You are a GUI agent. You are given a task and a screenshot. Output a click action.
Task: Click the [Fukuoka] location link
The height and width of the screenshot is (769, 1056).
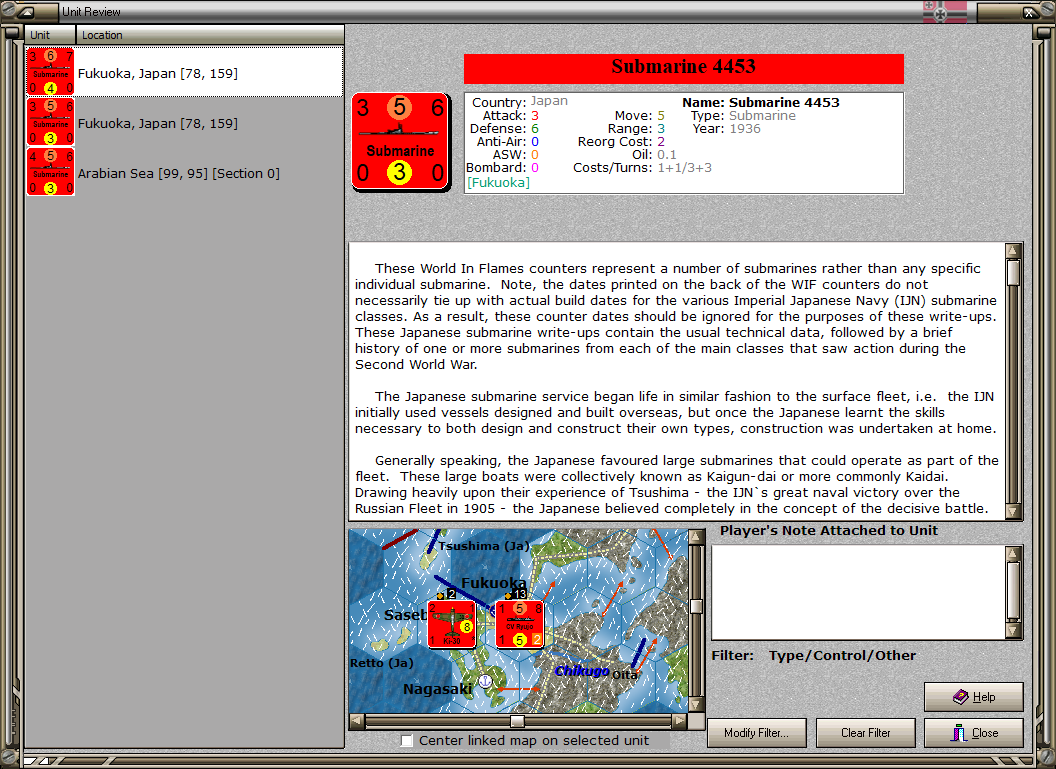[498, 182]
